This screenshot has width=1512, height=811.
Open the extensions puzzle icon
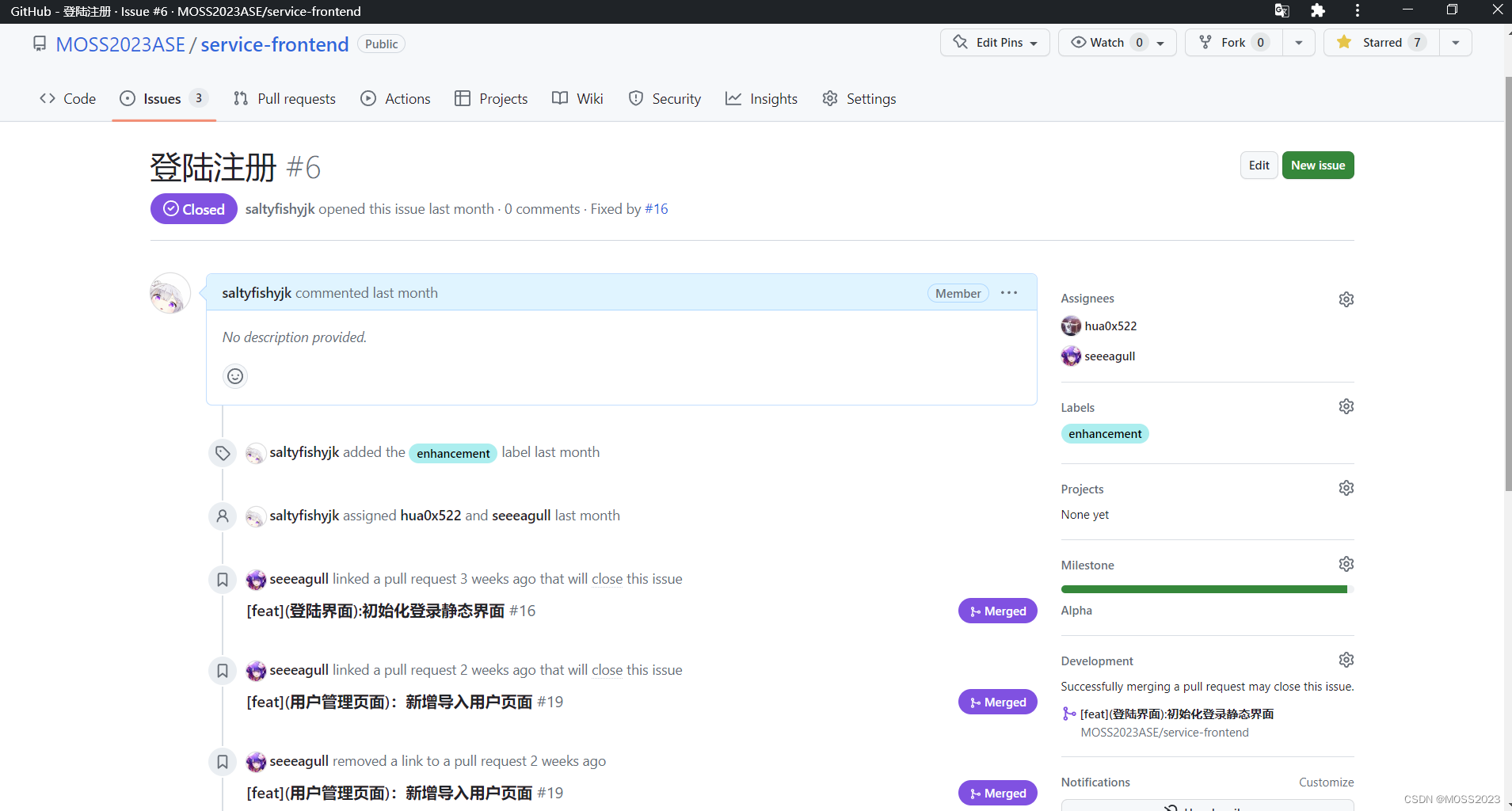1318,10
